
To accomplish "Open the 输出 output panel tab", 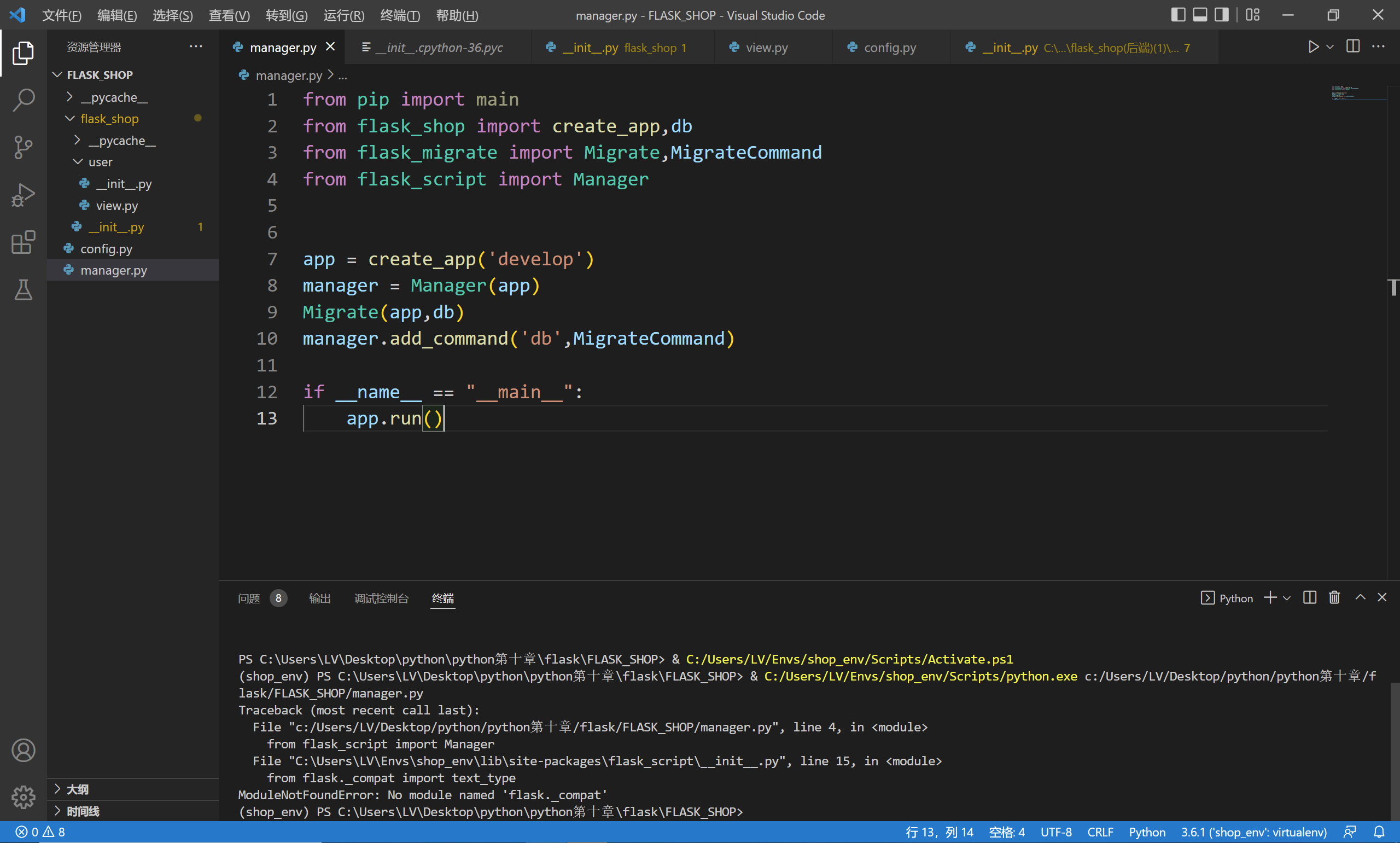I will [x=319, y=598].
